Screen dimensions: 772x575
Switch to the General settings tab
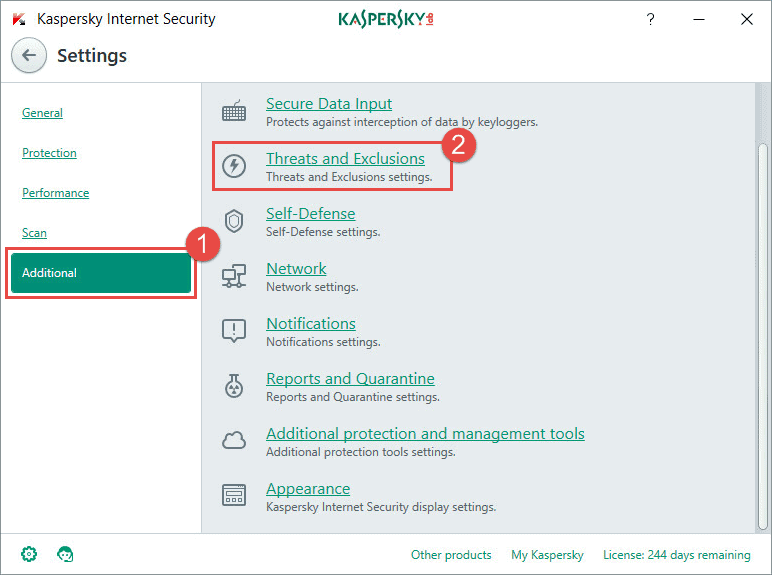(x=42, y=113)
